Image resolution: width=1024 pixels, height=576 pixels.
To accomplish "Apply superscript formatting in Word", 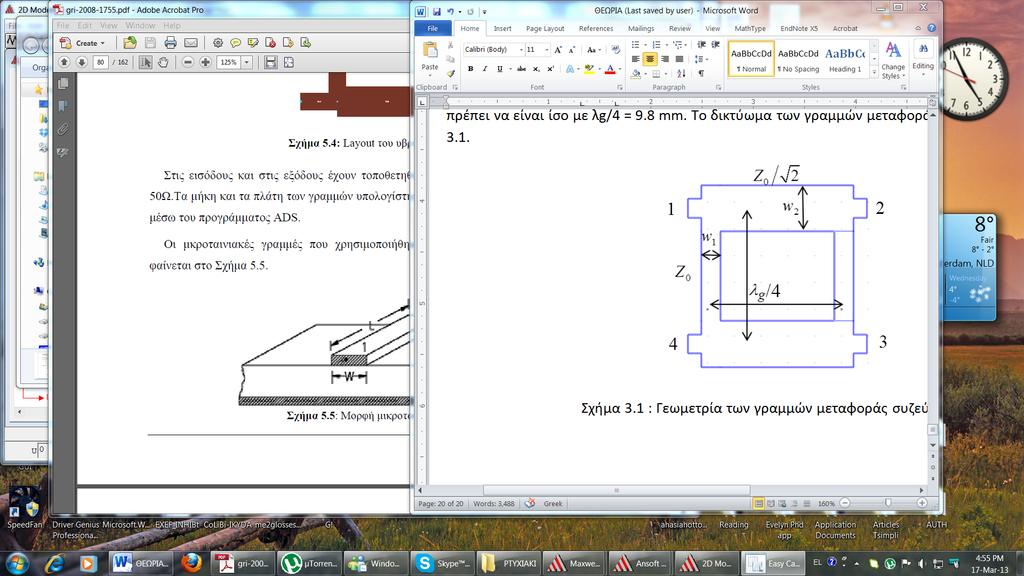I will (551, 69).
